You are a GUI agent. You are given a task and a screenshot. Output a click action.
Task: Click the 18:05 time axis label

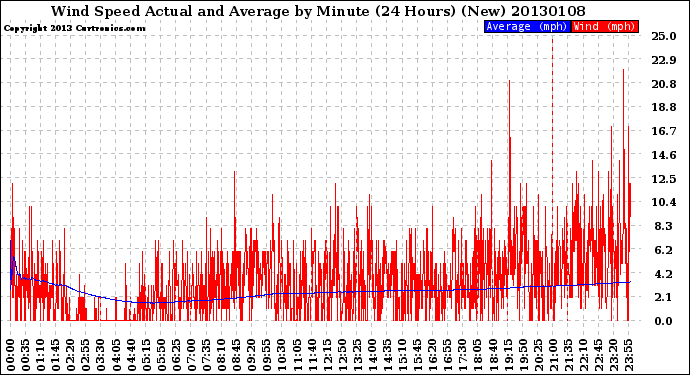tap(477, 355)
